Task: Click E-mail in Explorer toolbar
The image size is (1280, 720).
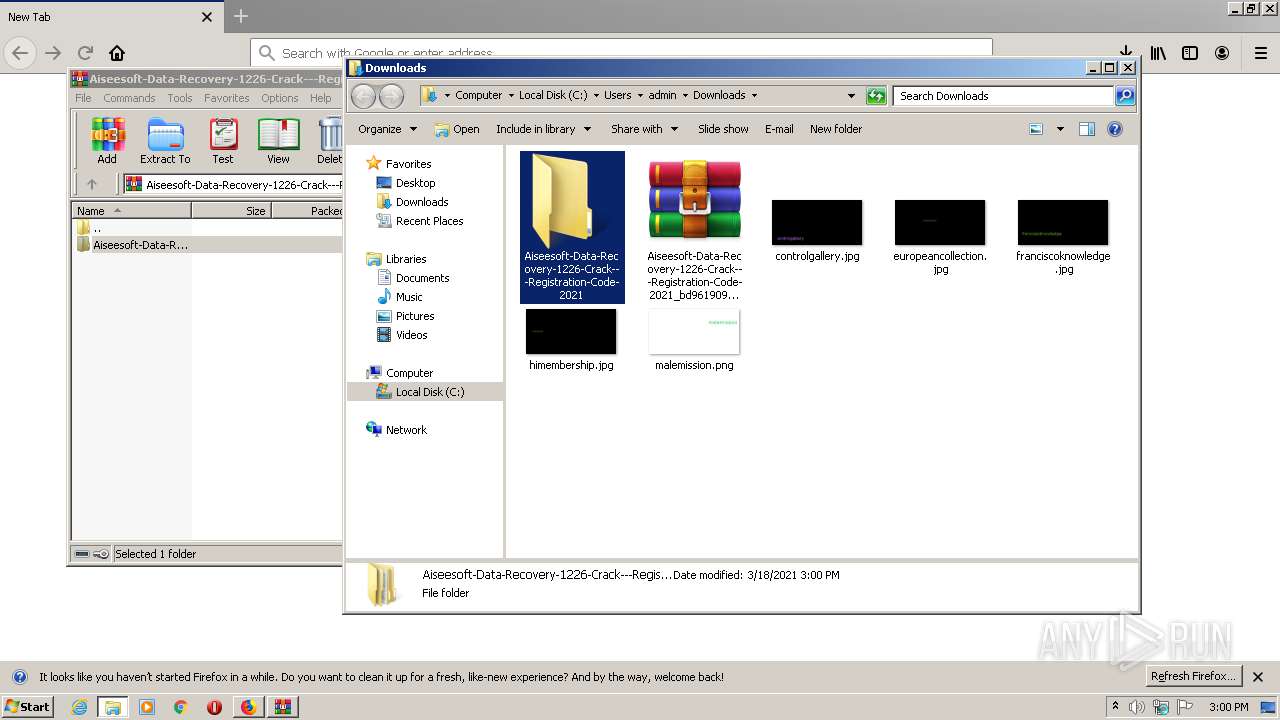Action: pos(779,129)
